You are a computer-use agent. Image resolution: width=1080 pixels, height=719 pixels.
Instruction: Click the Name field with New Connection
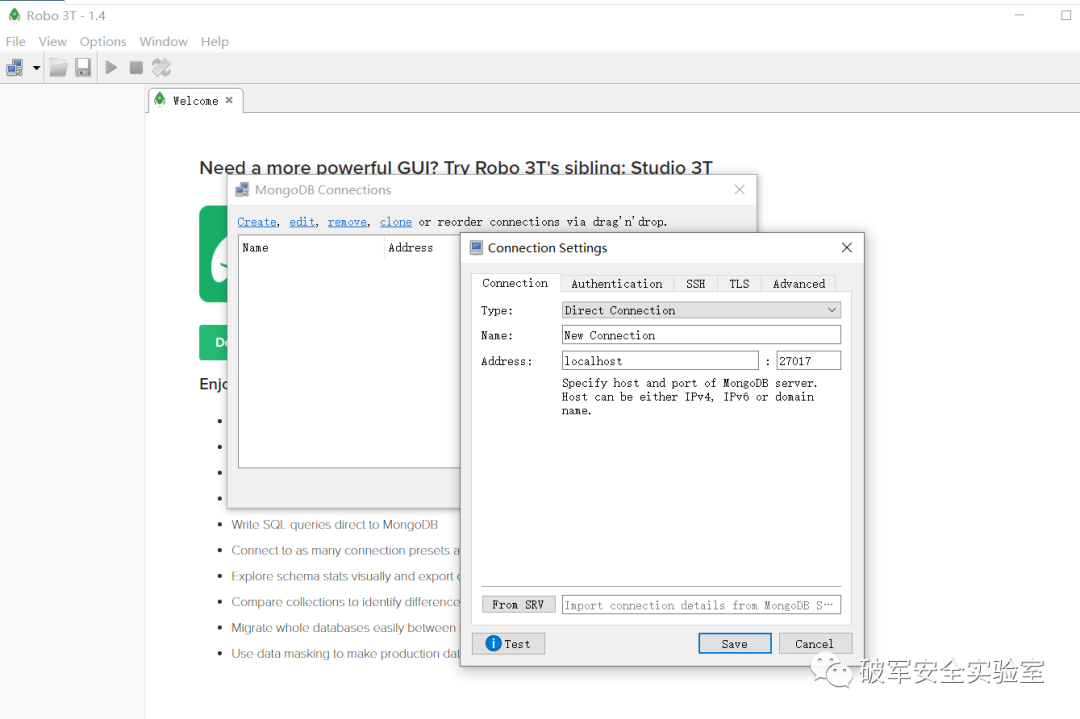pos(701,335)
